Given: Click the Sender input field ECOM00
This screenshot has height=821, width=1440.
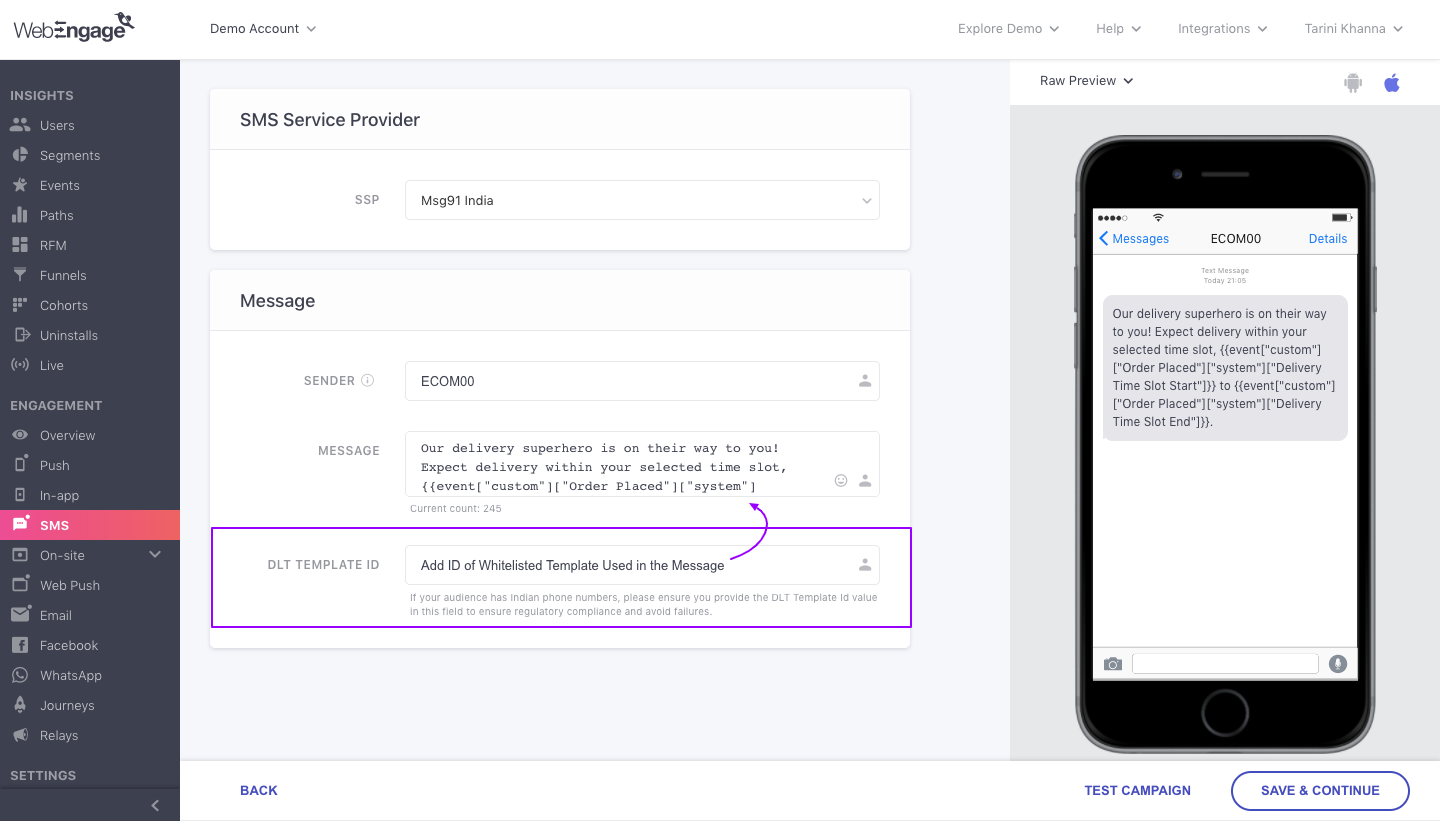Looking at the screenshot, I should (x=642, y=381).
